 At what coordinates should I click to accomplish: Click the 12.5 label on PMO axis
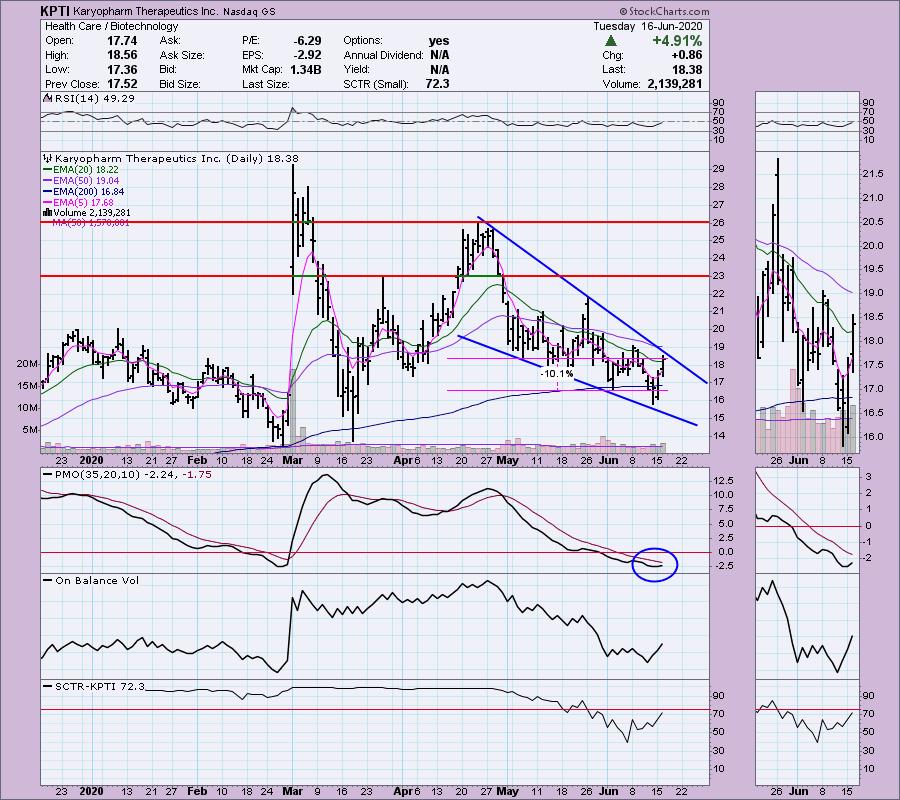[723, 480]
